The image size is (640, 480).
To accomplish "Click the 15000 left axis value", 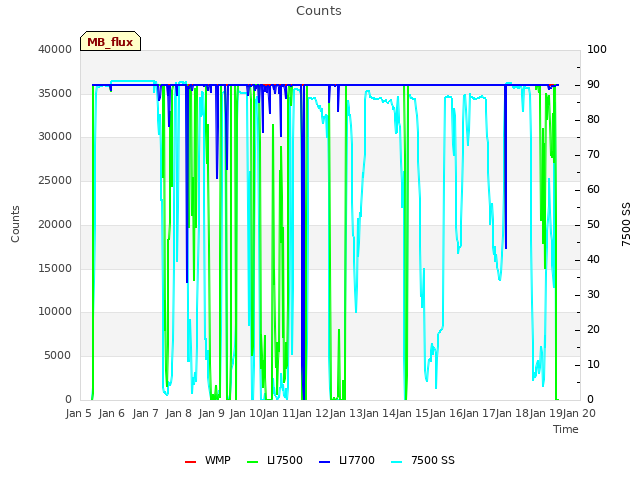I will (55, 269).
